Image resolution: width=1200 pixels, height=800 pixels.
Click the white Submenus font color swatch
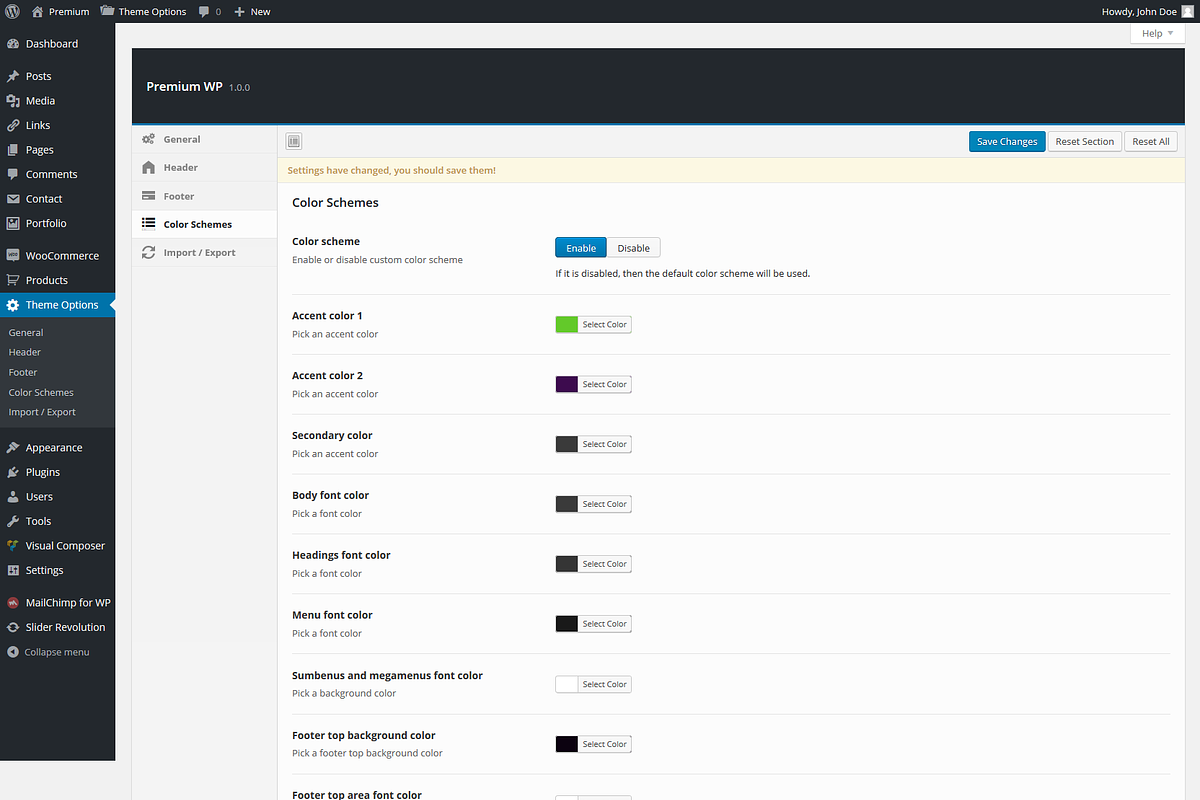567,684
